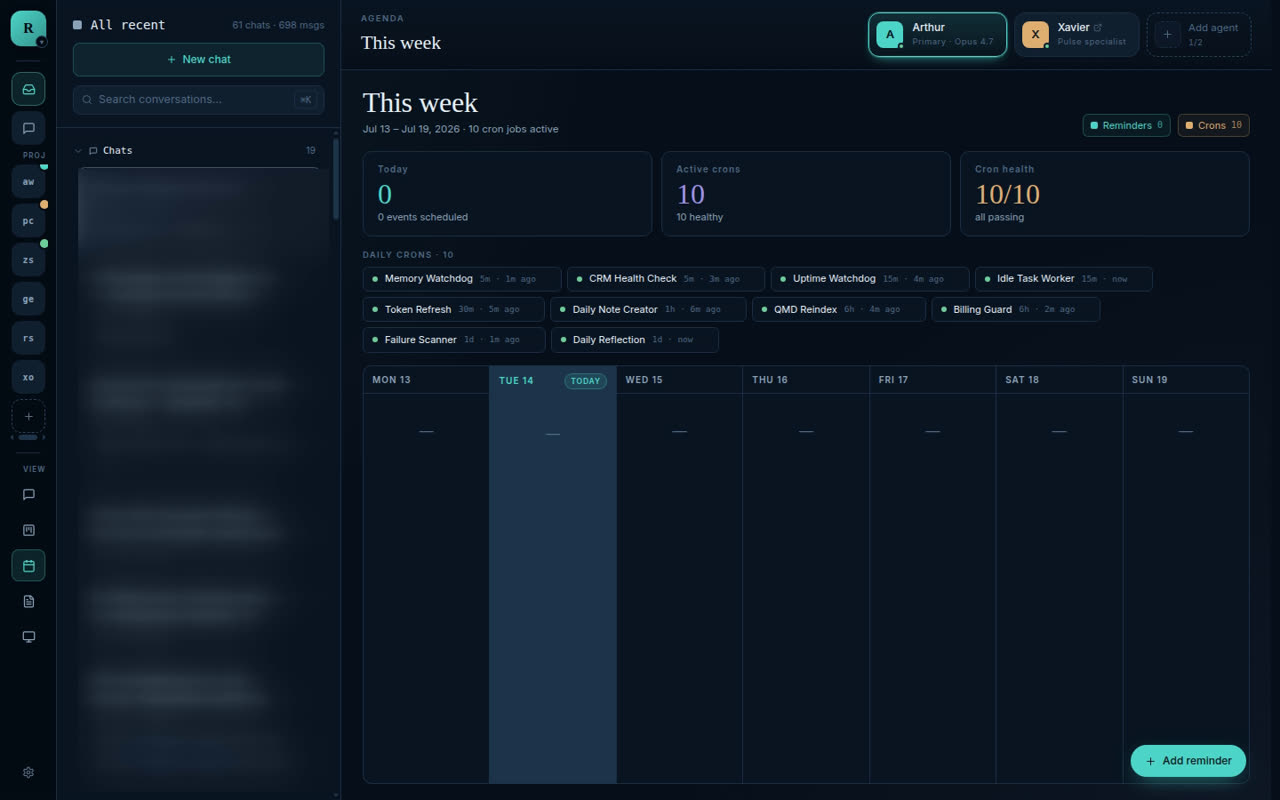Open the inbox icon in the left rail
Viewport: 1280px width, 800px height.
coord(28,89)
